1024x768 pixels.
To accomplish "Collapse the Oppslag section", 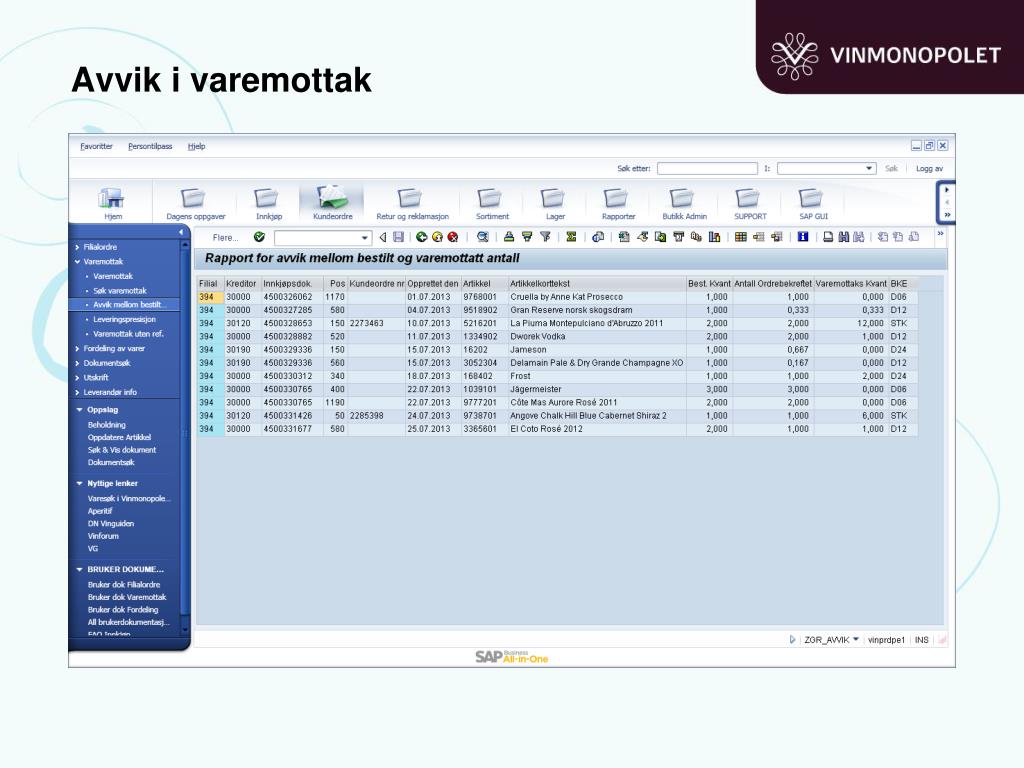I will (x=80, y=410).
